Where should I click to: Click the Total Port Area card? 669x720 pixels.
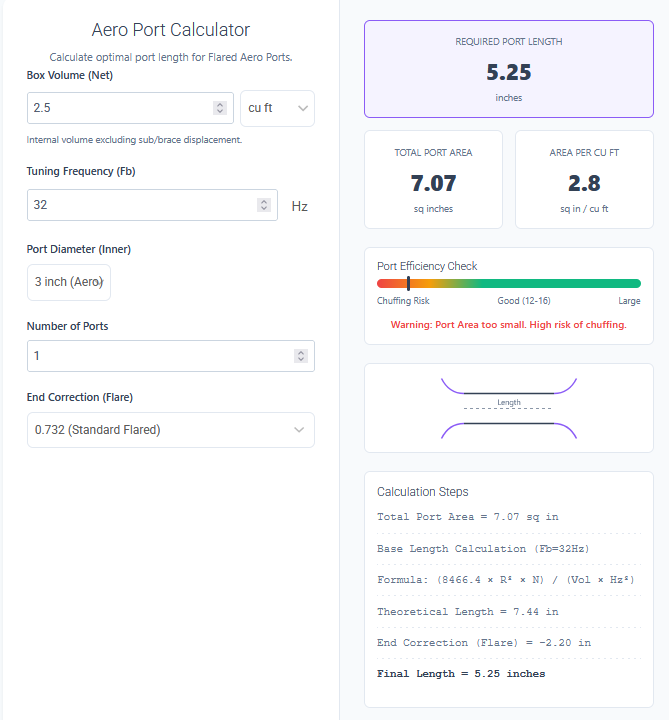[433, 179]
